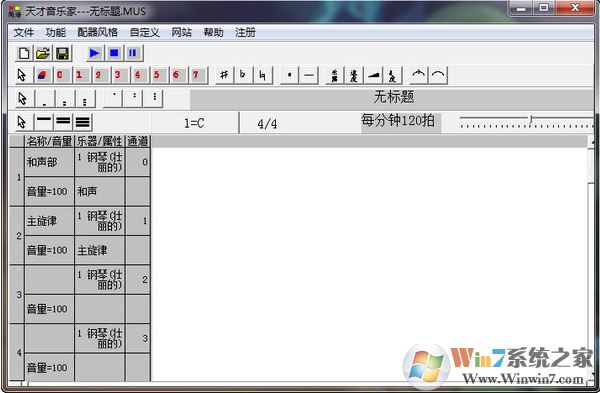Apply the natural accidental
Screen dimensions: 600x393
click(x=262, y=75)
